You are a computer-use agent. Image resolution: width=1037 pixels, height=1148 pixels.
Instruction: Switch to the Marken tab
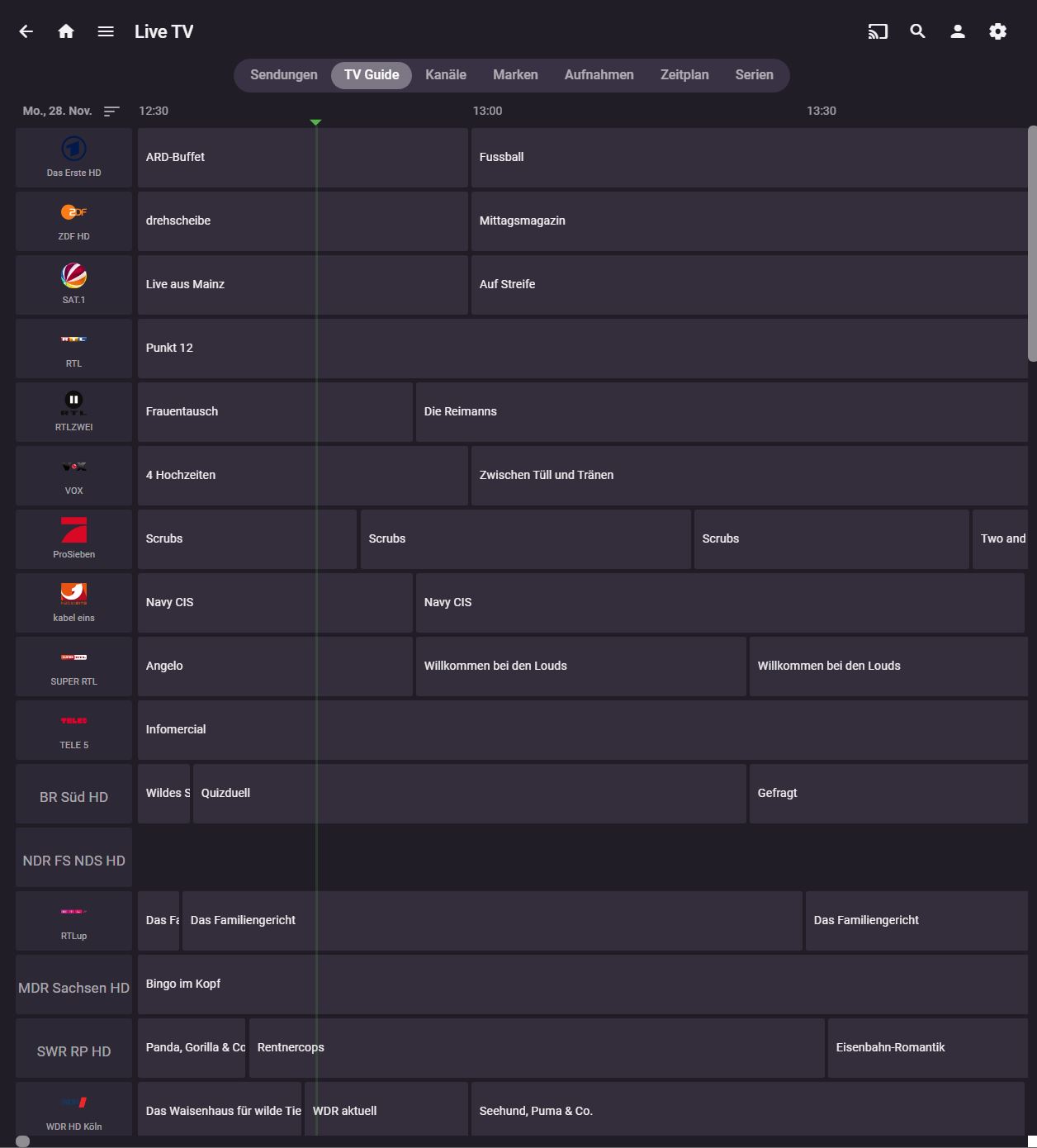click(x=515, y=75)
